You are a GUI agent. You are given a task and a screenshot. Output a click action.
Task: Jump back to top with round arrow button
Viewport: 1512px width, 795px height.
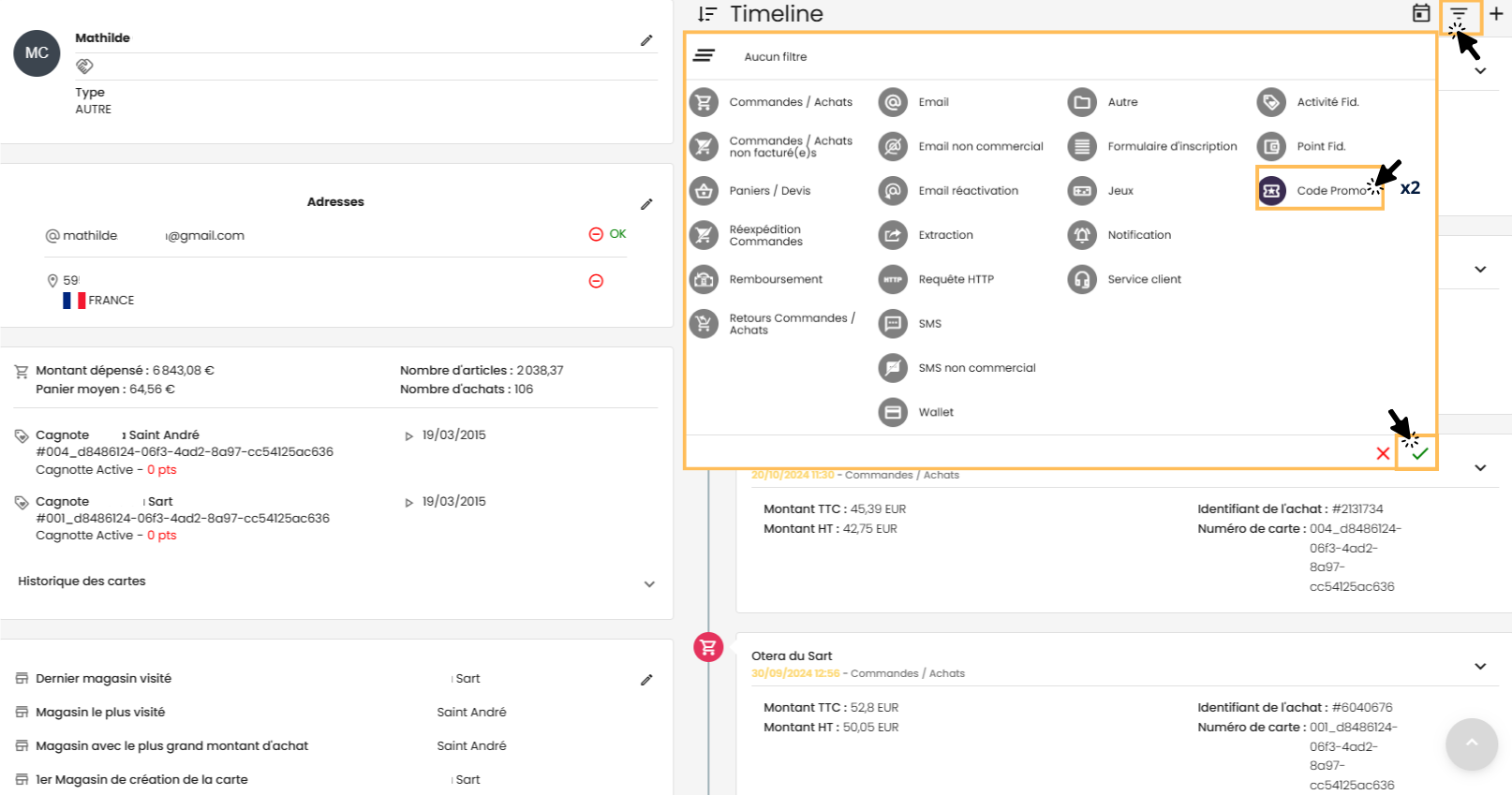(1472, 743)
